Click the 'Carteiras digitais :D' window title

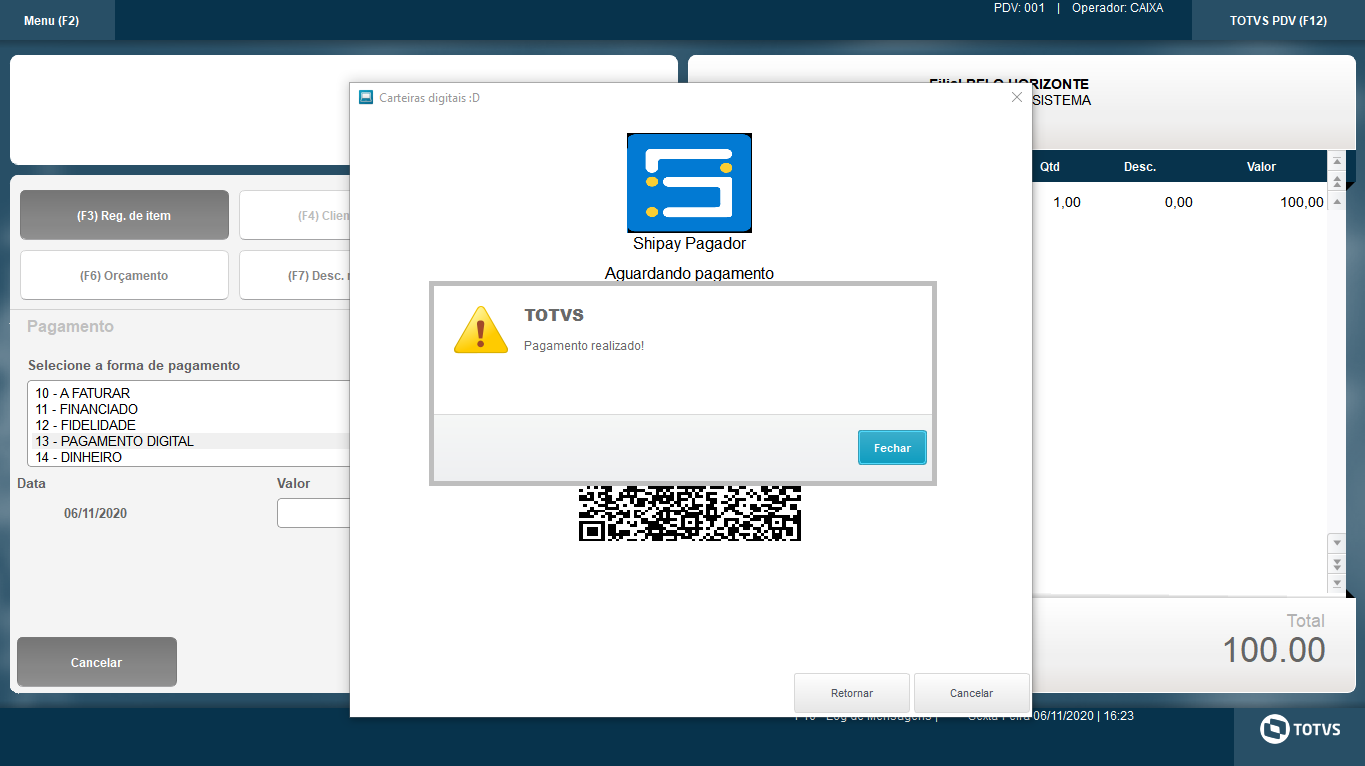pyautogui.click(x=430, y=97)
